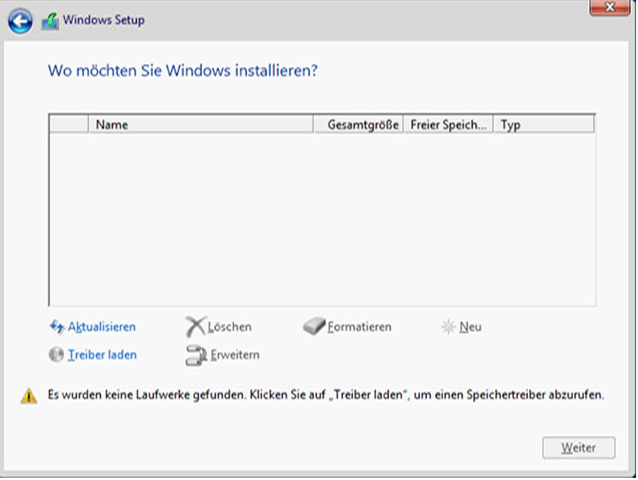Sort by the Freier Speich... column header
638x480 pixels.
(x=448, y=124)
